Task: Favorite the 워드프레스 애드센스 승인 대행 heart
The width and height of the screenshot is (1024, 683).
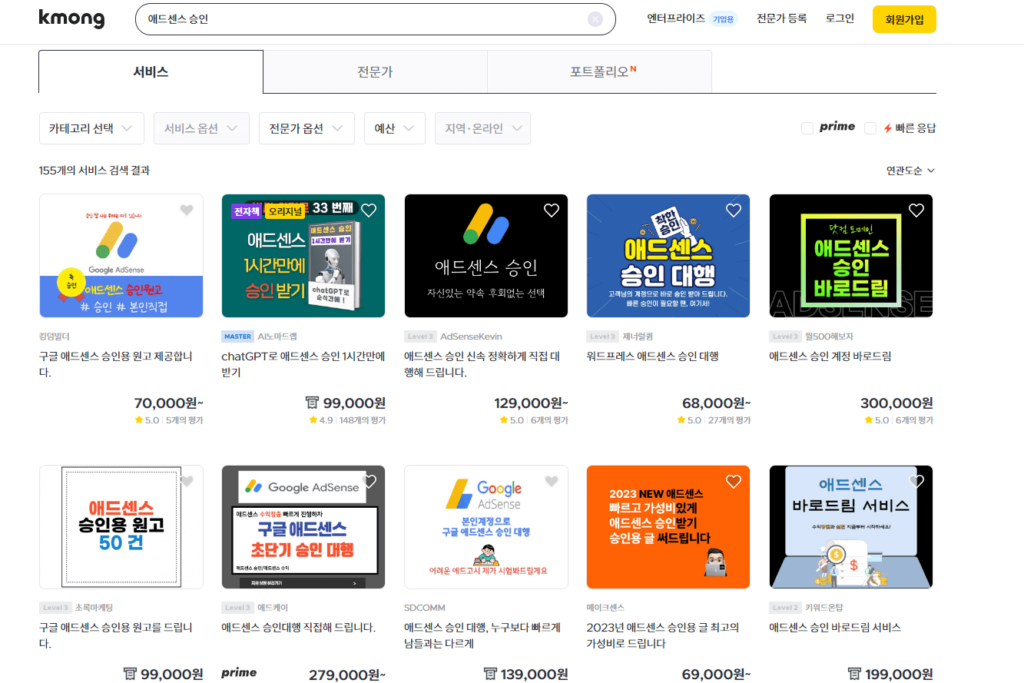Action: click(733, 210)
